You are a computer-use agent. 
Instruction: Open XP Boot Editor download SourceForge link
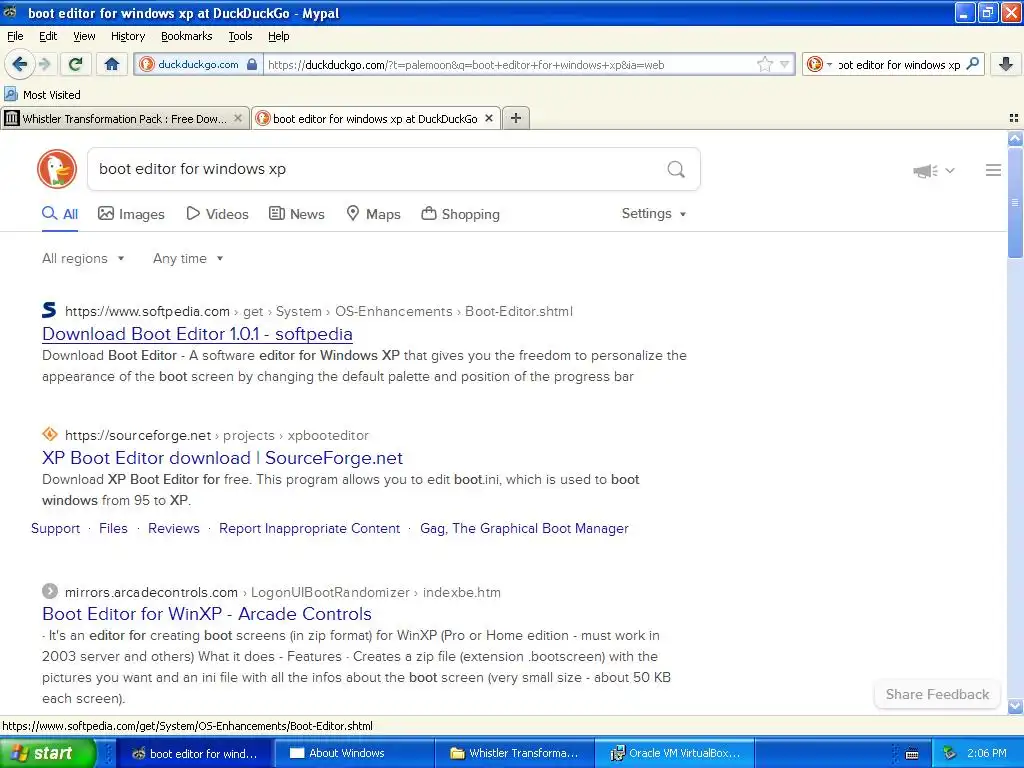click(223, 458)
